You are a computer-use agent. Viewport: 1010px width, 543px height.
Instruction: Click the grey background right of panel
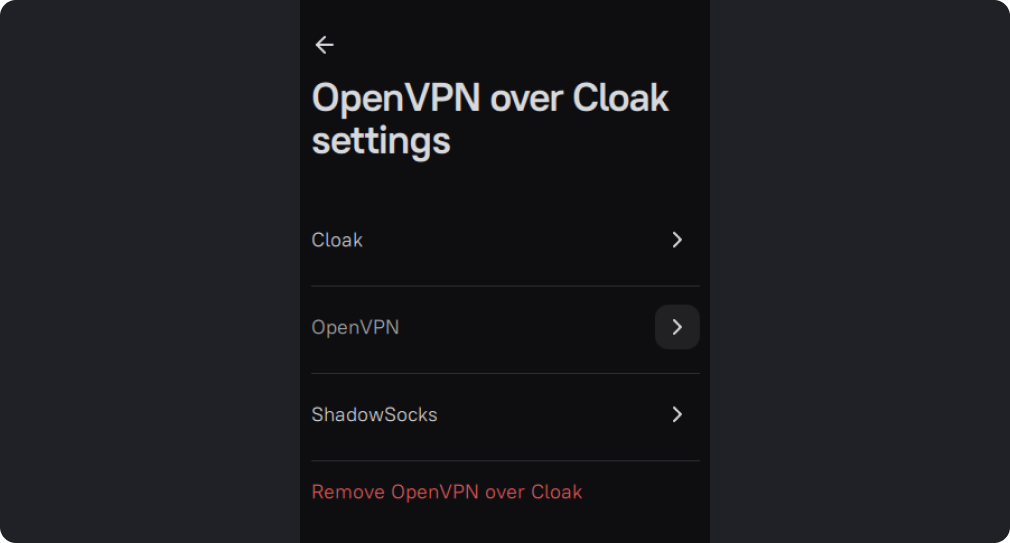[860, 270]
